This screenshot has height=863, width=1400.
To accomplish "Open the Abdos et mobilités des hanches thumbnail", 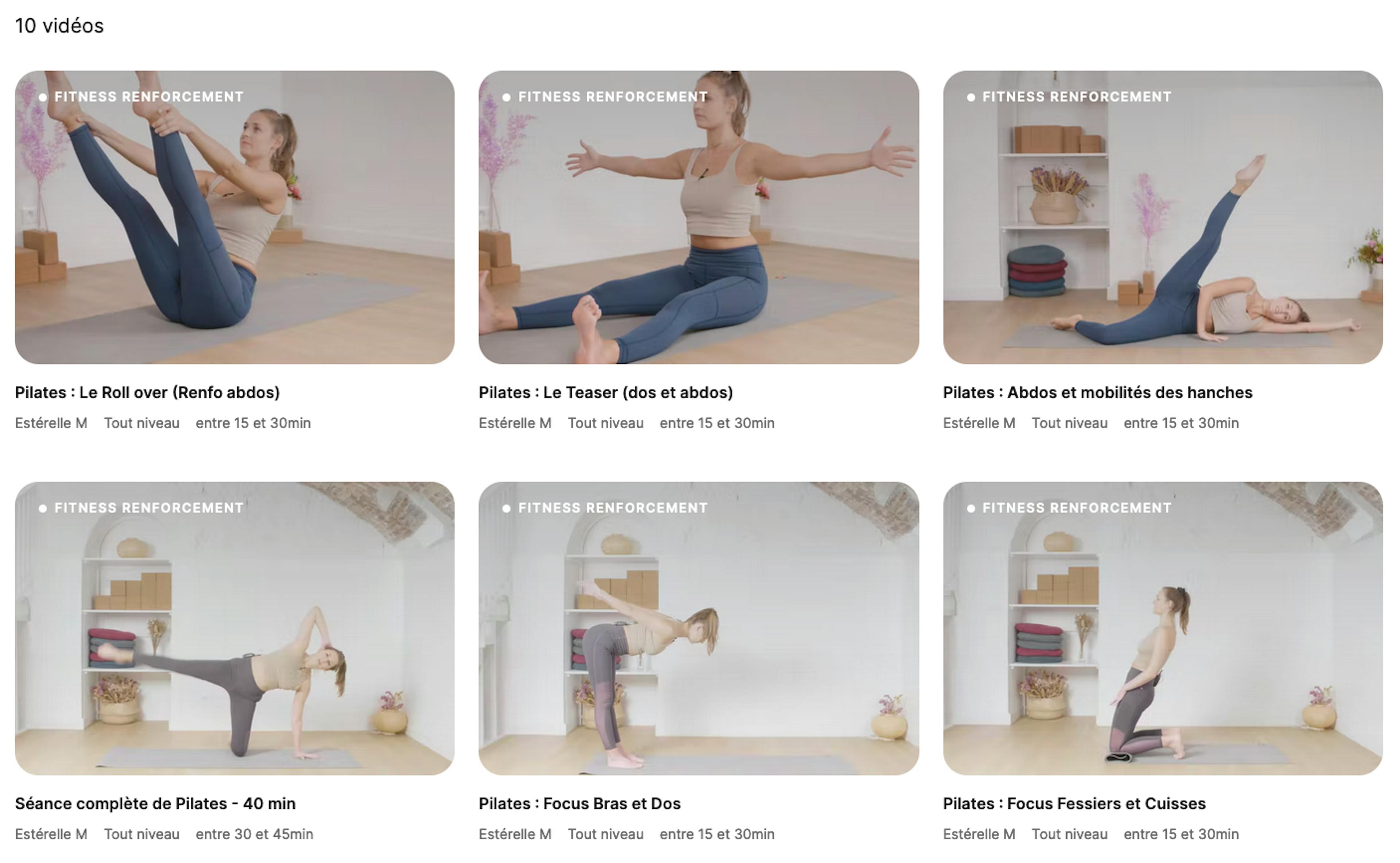I will point(1163,217).
